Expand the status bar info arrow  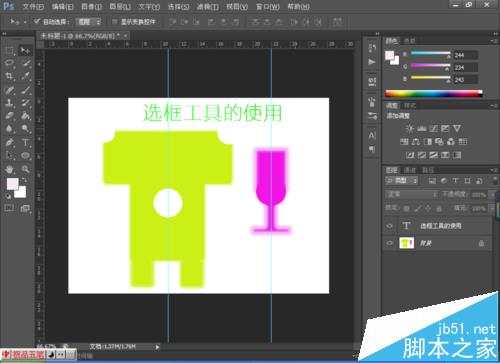point(157,347)
